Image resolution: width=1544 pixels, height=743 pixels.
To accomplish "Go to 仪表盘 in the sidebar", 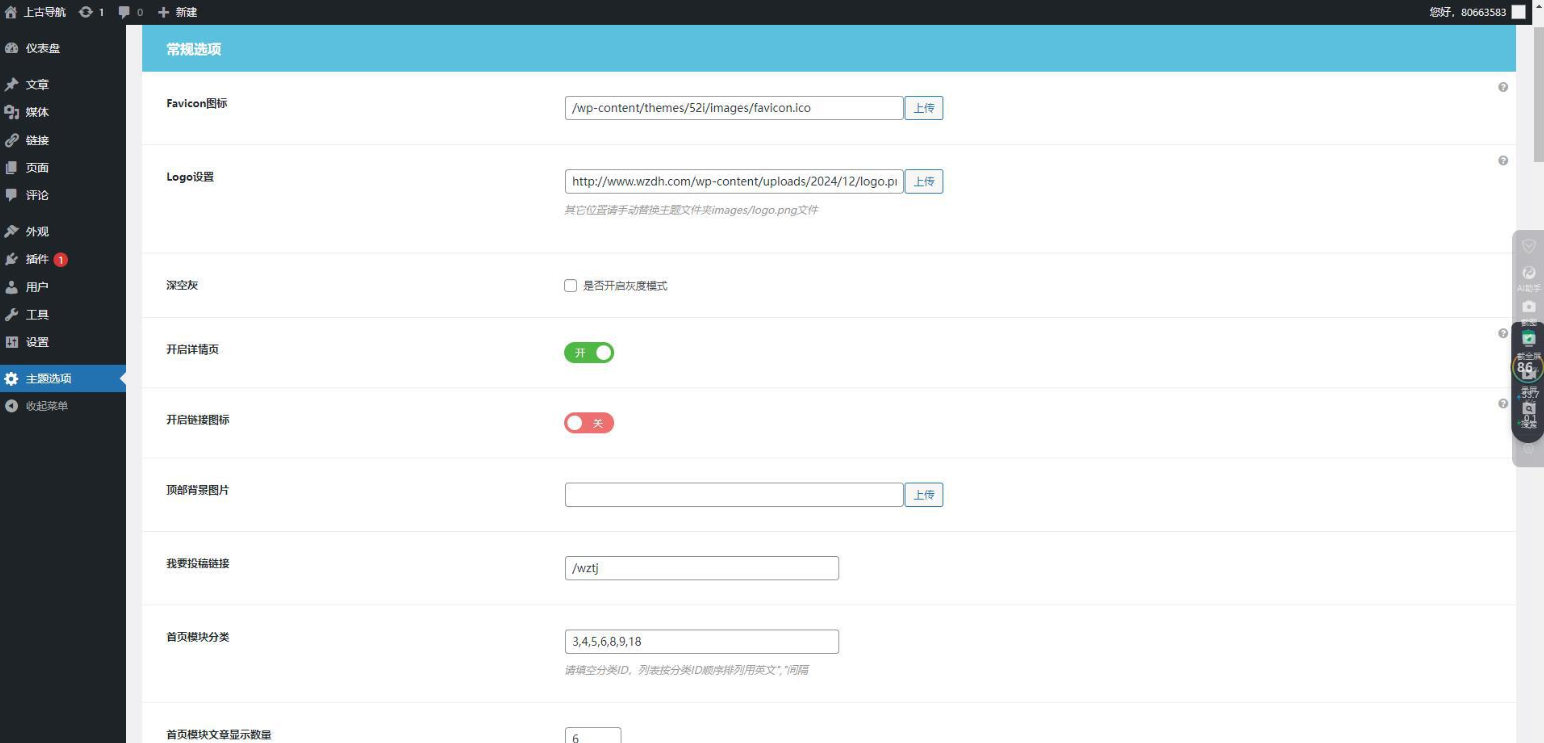I will [42, 48].
